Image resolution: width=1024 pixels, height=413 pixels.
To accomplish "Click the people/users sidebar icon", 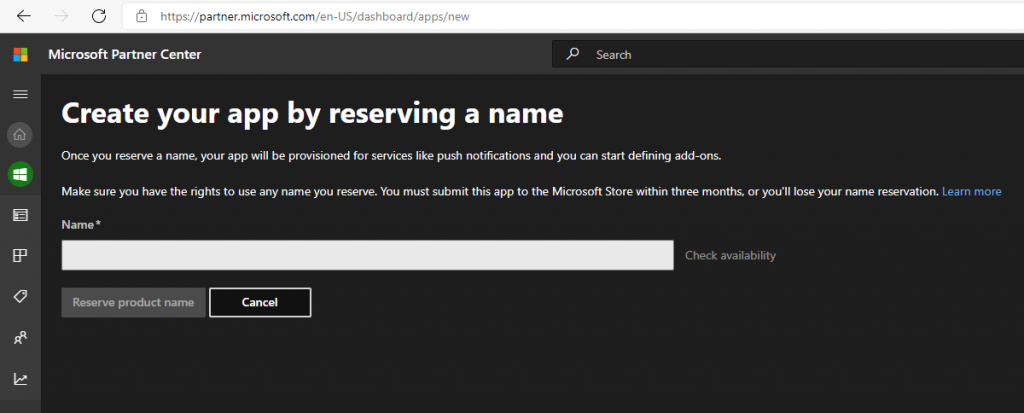I will (x=20, y=338).
